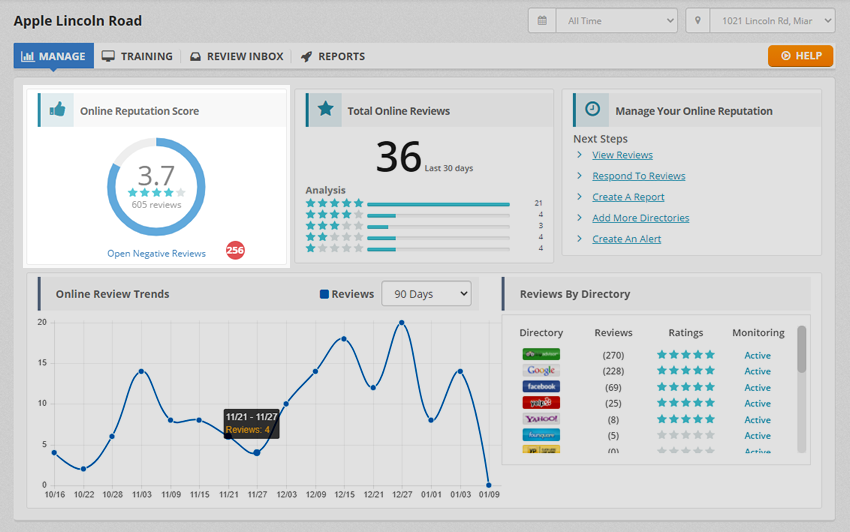Toggle the Reviews series in chart legend
This screenshot has width=850, height=532.
click(x=346, y=294)
